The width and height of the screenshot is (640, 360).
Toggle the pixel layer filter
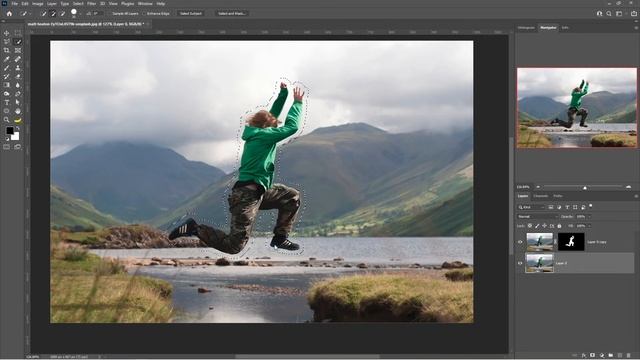551,207
